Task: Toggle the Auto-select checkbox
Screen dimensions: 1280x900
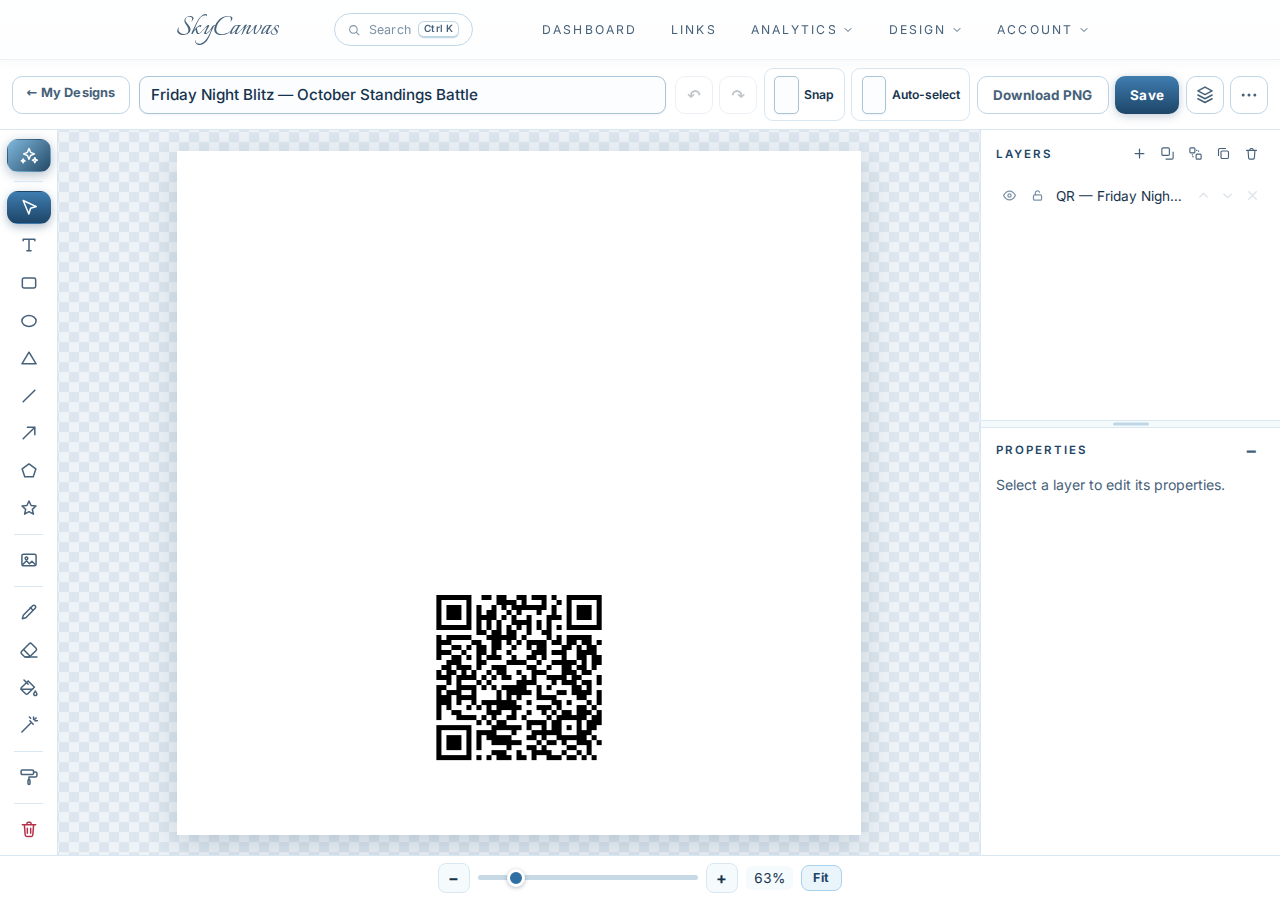Action: [874, 95]
